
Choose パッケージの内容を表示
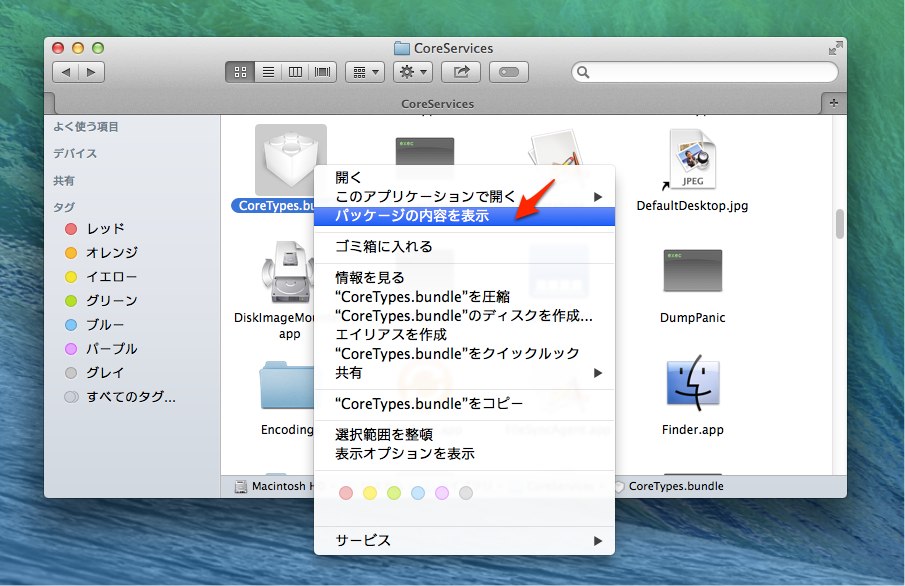(464, 216)
